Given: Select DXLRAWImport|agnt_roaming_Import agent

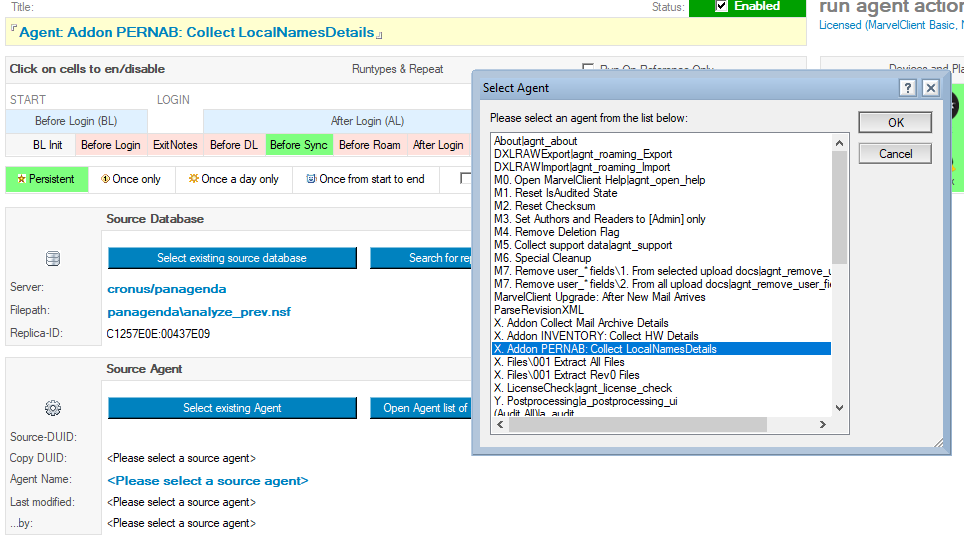Looking at the screenshot, I should [662, 167].
